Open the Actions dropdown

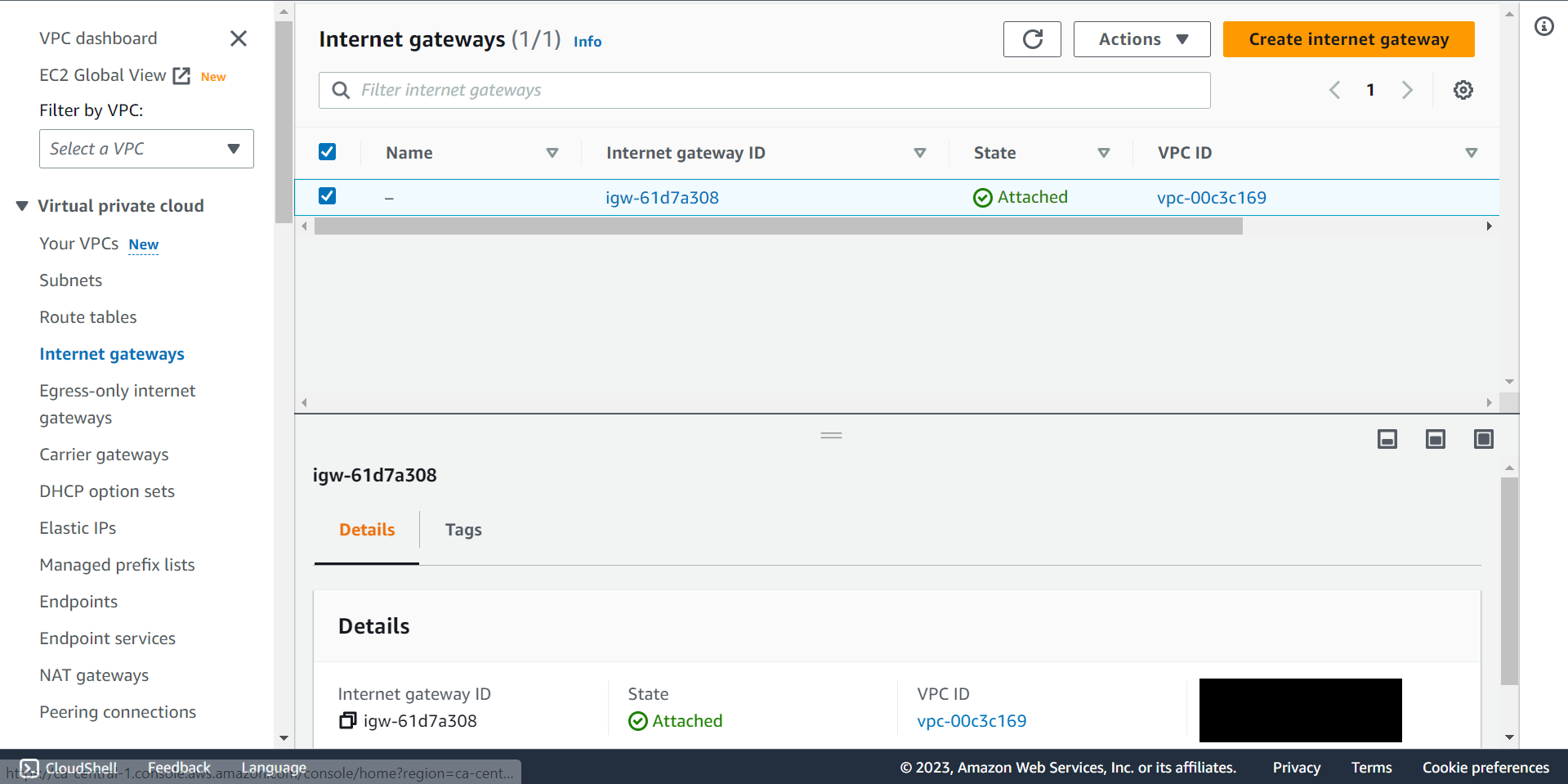[1141, 39]
